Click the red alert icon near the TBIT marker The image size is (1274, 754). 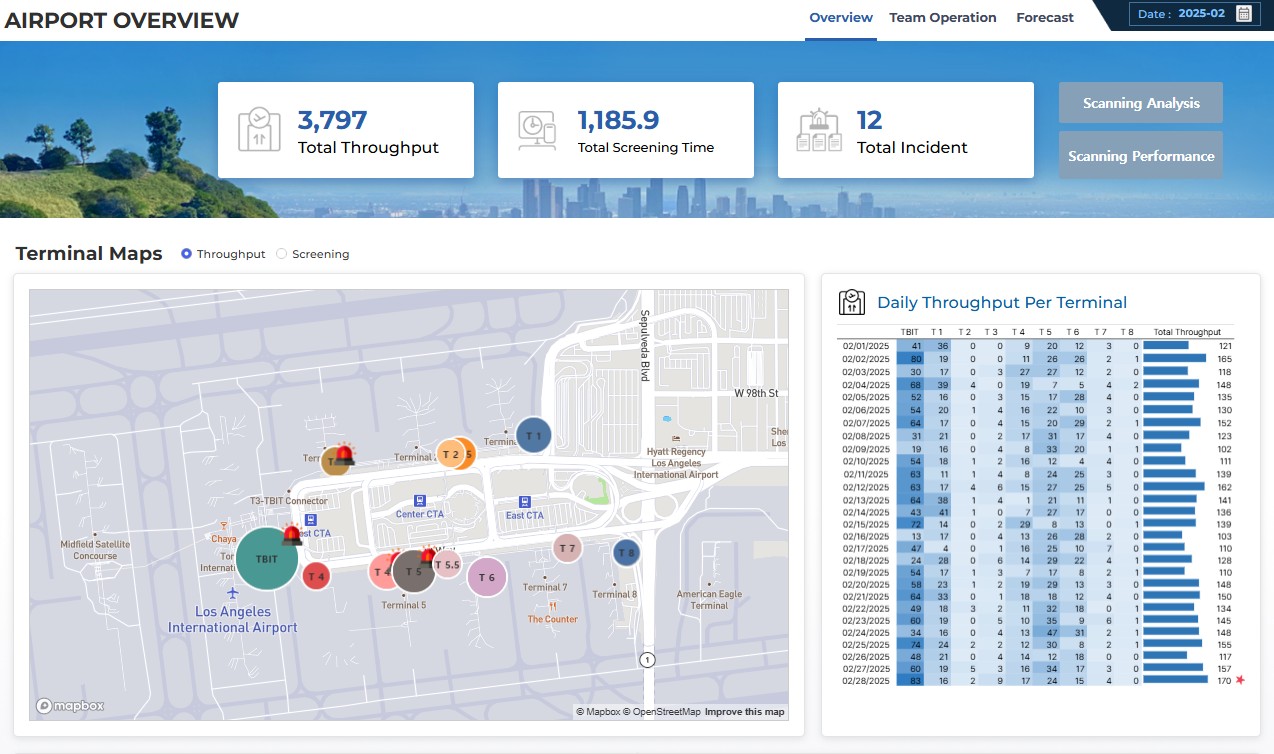tap(293, 536)
